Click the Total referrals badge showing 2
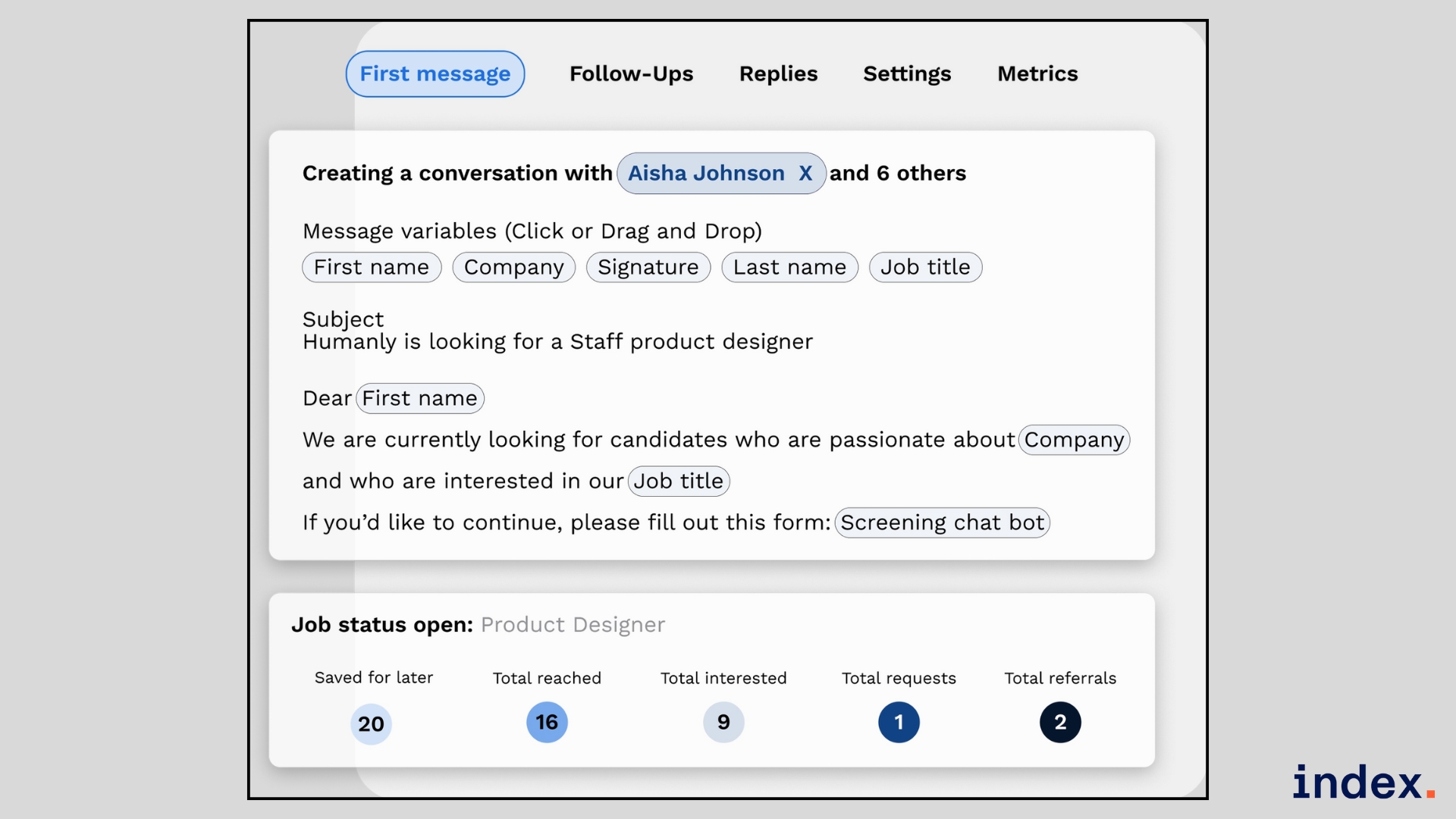Screen dimensions: 1456x819 tap(1059, 722)
